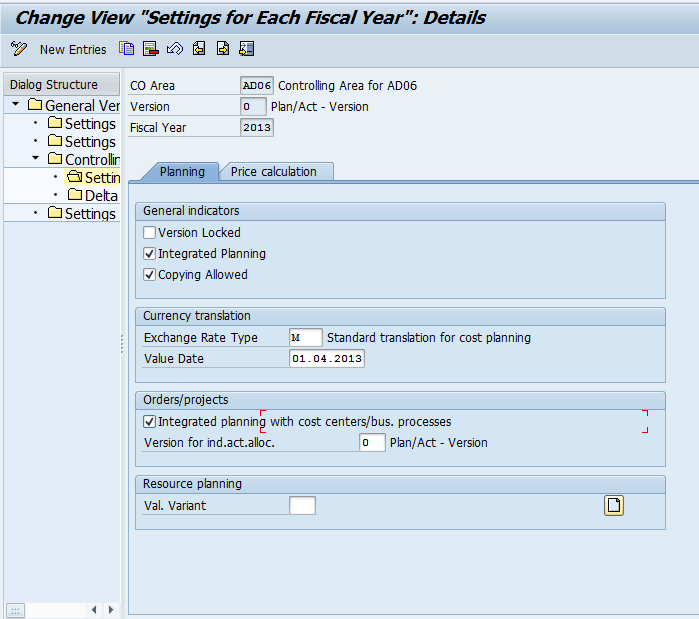Click the Dialog Structure header
Viewport: 699px width, 619px height.
(62, 85)
